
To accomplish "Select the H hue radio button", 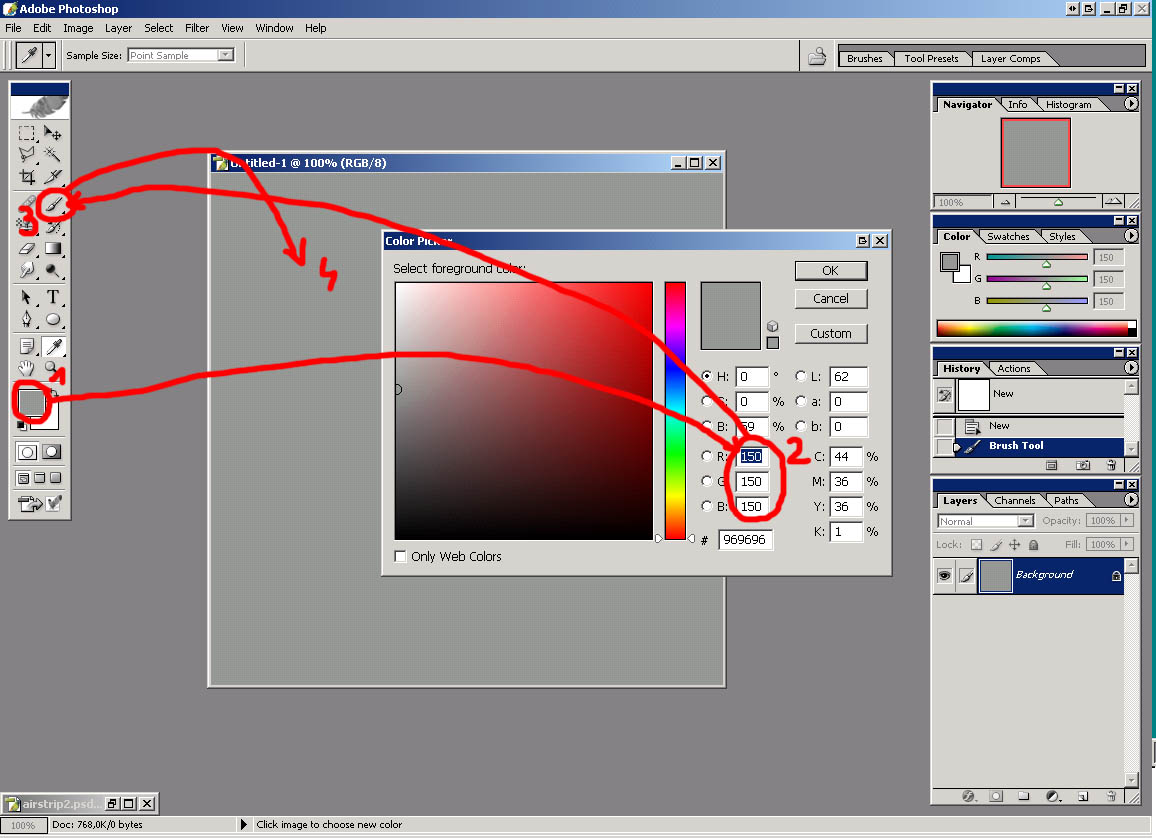I will (707, 377).
